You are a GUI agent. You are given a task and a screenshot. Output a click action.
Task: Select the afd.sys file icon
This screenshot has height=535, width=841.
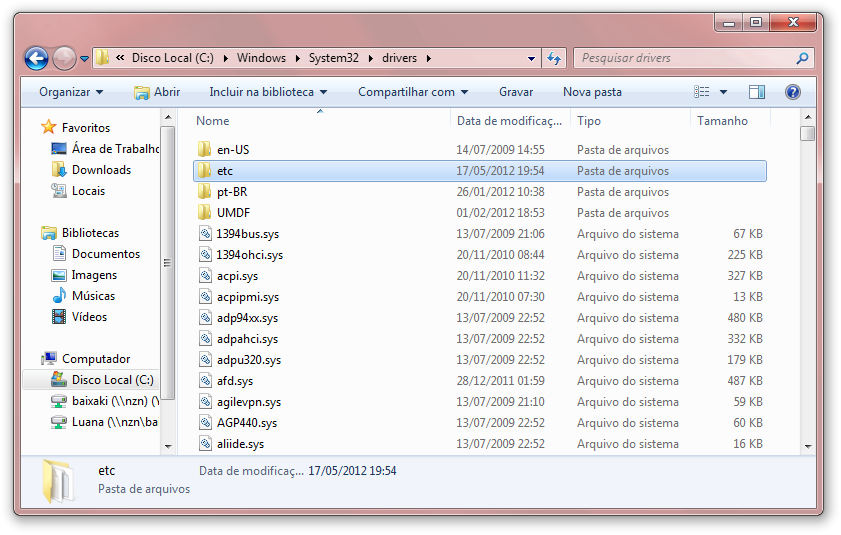tap(205, 380)
